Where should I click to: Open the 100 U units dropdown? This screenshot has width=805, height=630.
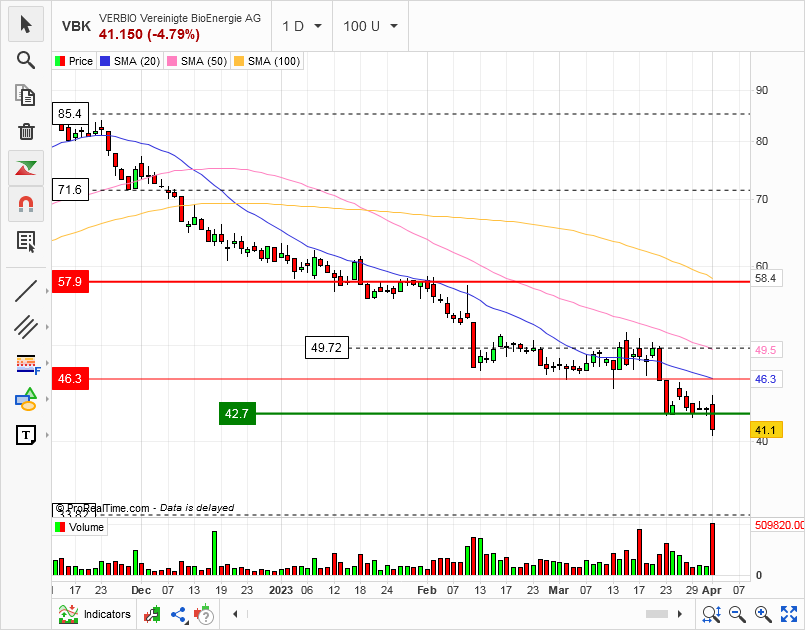click(x=370, y=26)
